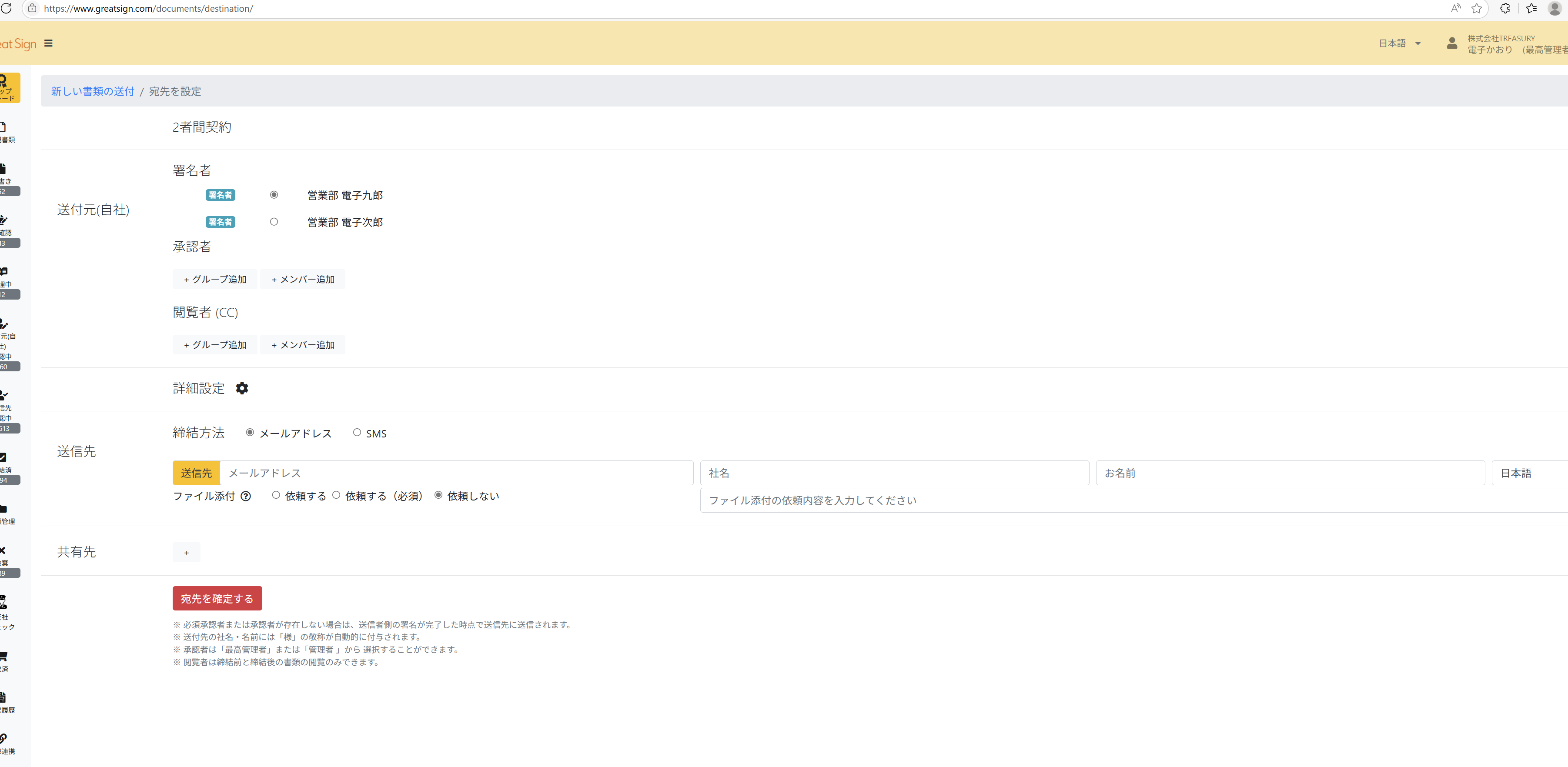This screenshot has width=1568, height=767.
Task: Click the detailed settings gear icon
Action: click(x=242, y=388)
